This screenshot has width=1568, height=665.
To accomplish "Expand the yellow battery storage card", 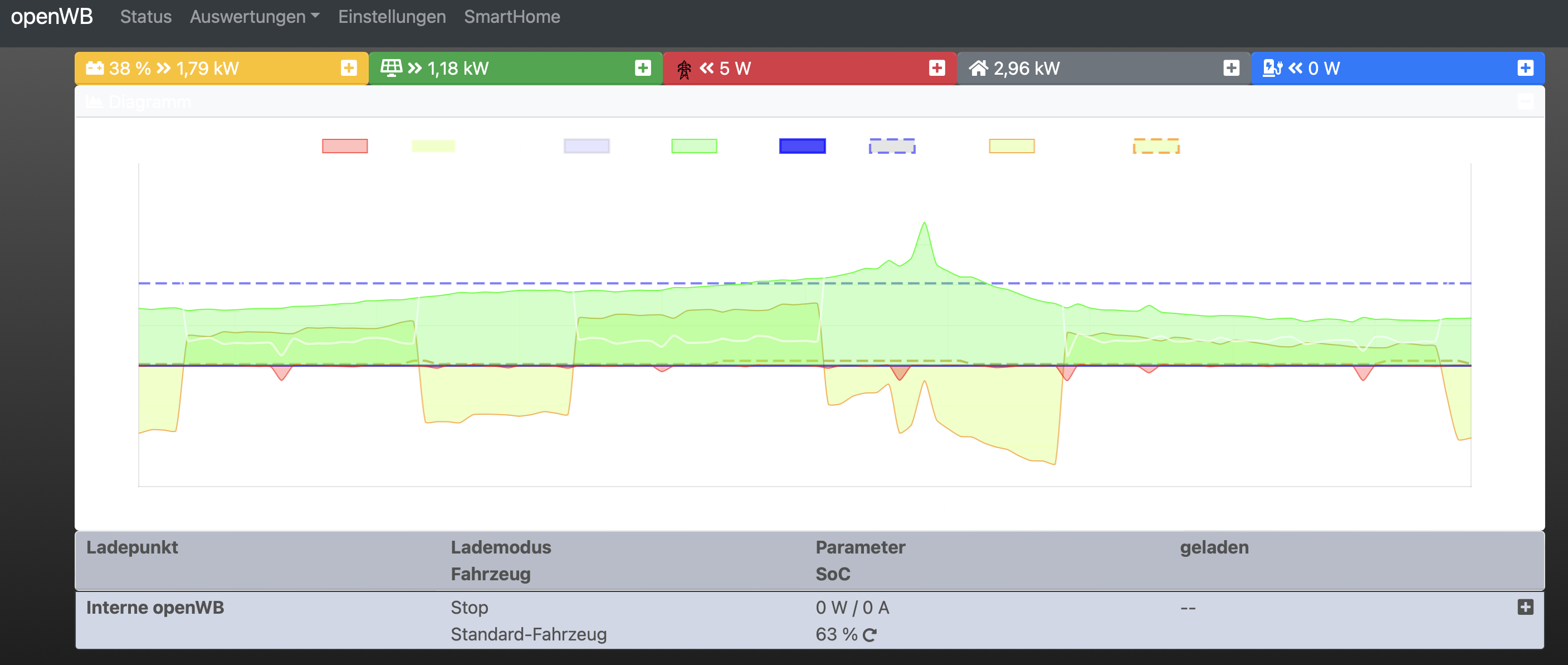I will [348, 67].
